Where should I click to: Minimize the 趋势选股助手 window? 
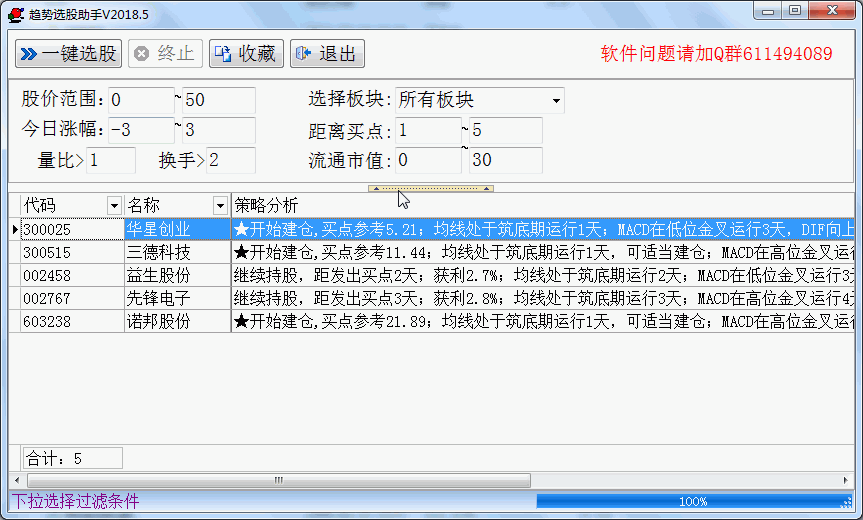[x=768, y=11]
